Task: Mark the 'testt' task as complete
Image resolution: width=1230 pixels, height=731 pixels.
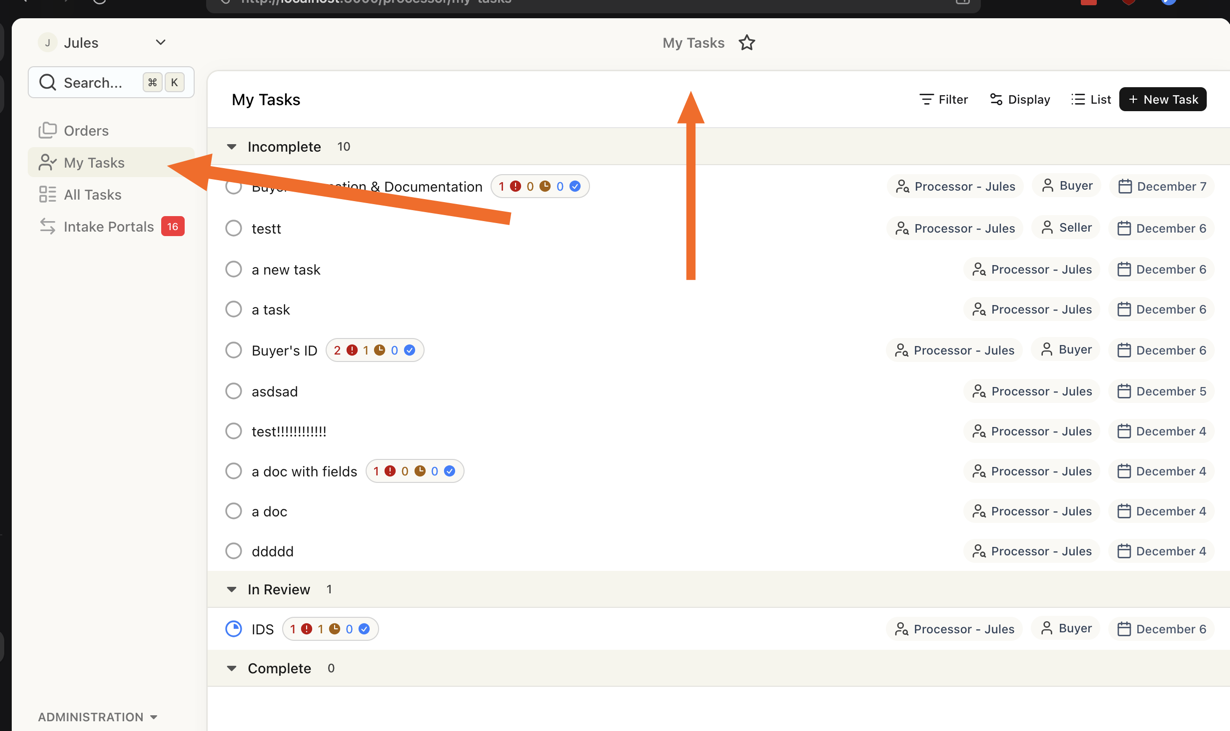Action: [234, 229]
